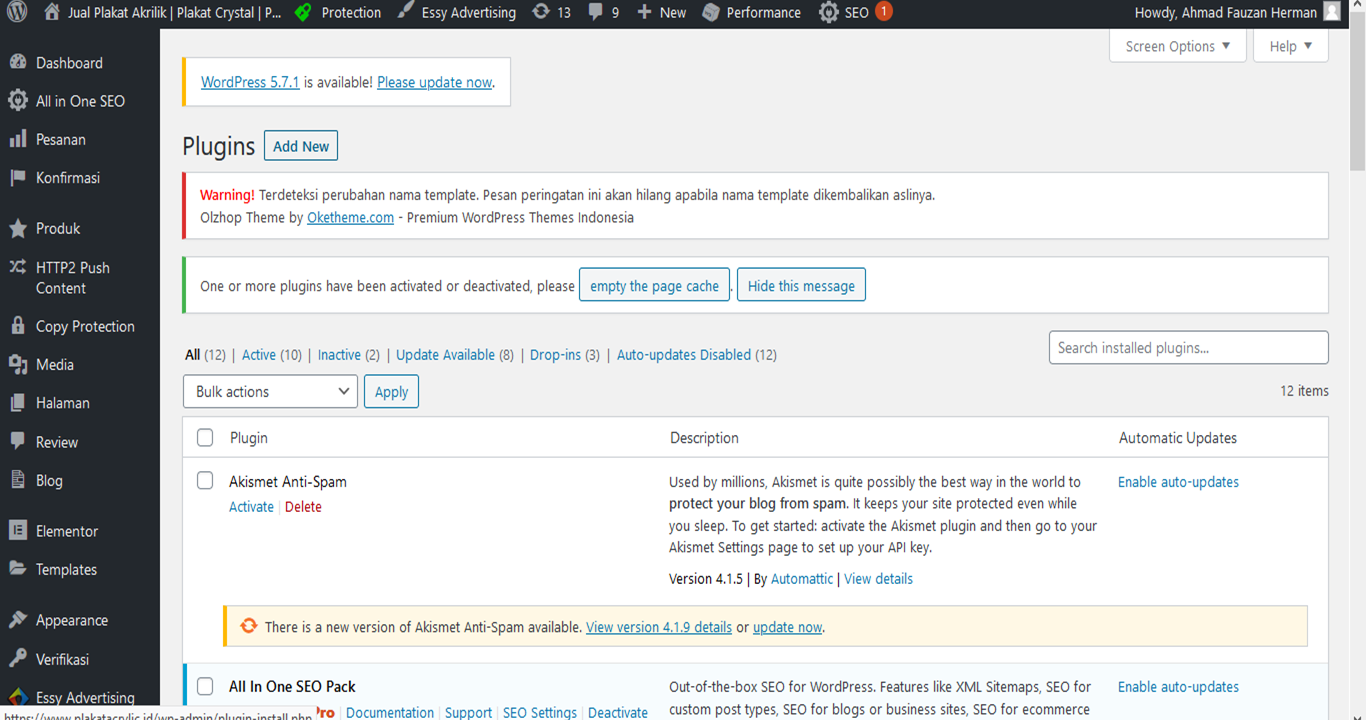The height and width of the screenshot is (720, 1366).
Task: Click the Appearance paintbrush icon
Action: [18, 620]
